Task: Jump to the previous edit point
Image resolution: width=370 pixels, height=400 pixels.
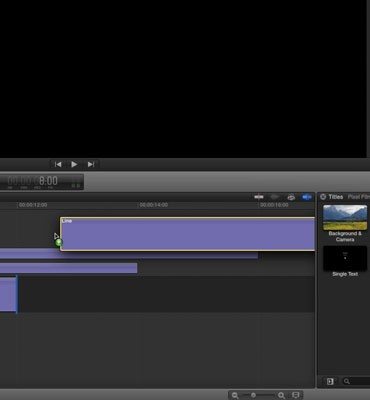Action: coord(58,164)
